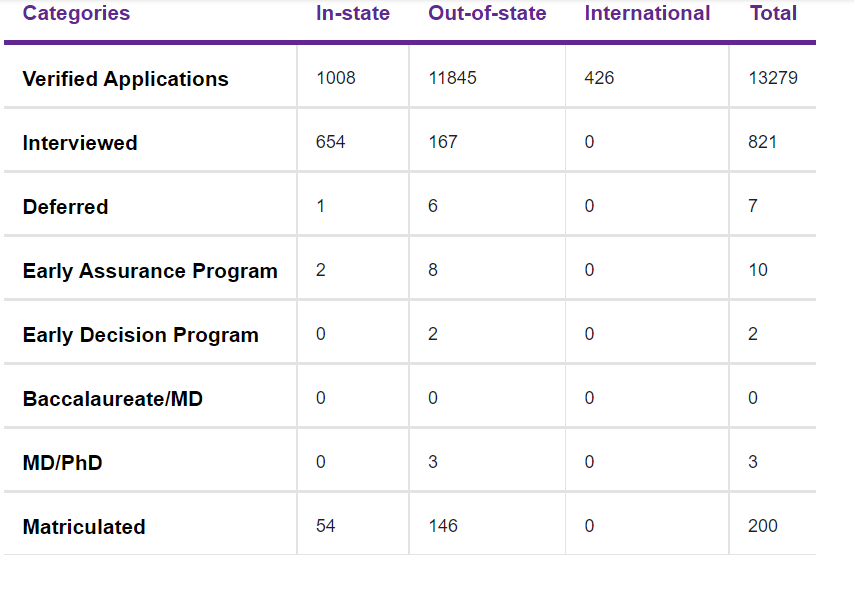854x591 pixels.
Task: Select the Deferred row label
Action: (65, 207)
